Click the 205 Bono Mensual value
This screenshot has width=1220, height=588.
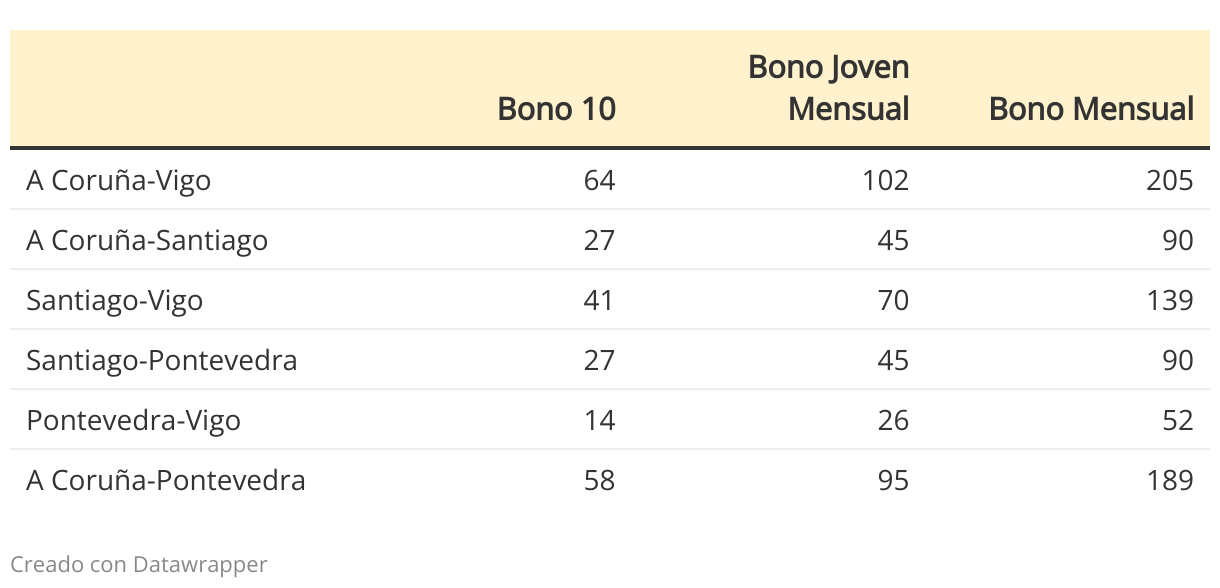point(1170,180)
